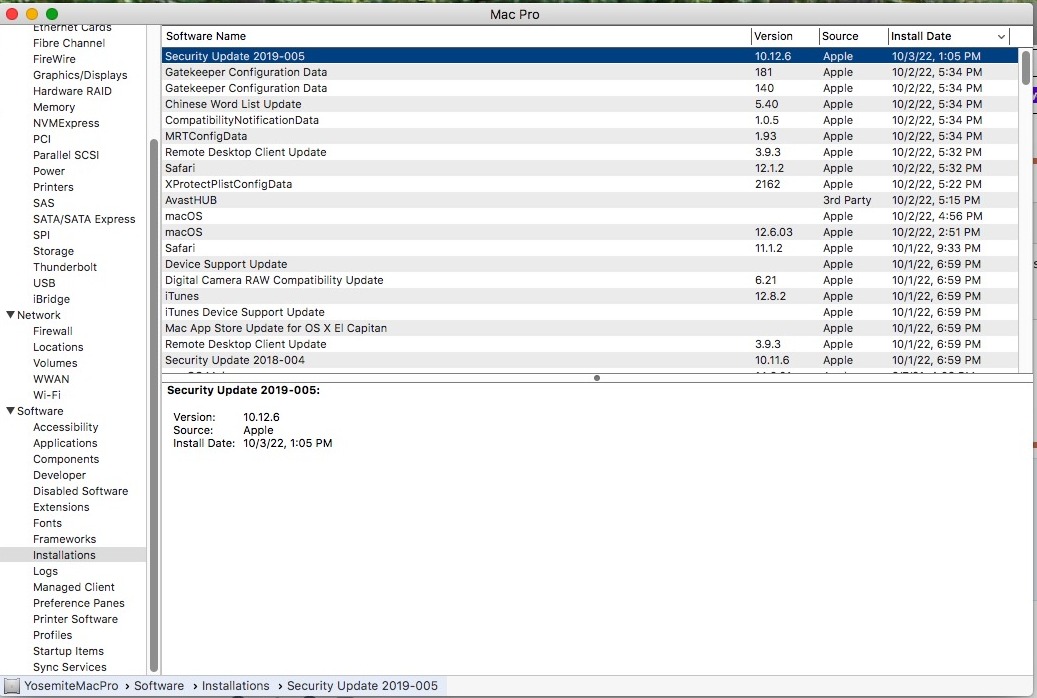The width and height of the screenshot is (1037, 698).
Task: Click the sidebar vertical scrollbar
Action: click(153, 405)
